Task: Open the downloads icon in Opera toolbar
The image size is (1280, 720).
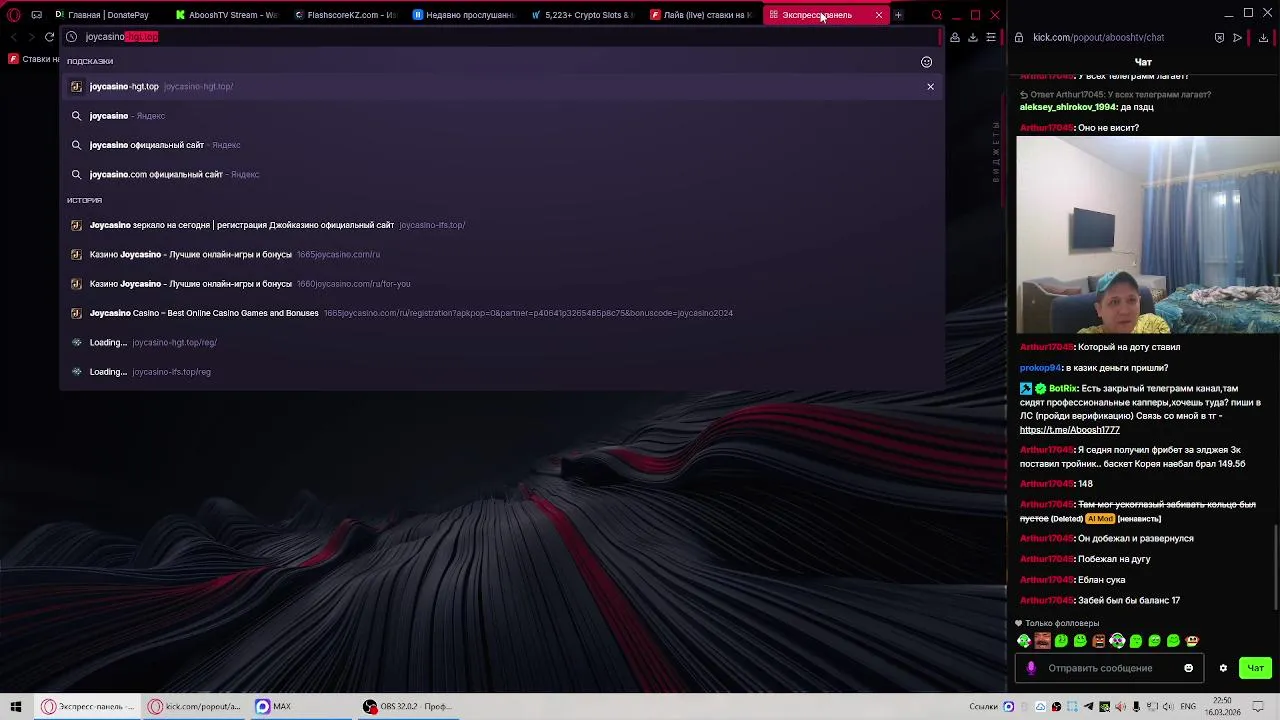Action: 973,37
